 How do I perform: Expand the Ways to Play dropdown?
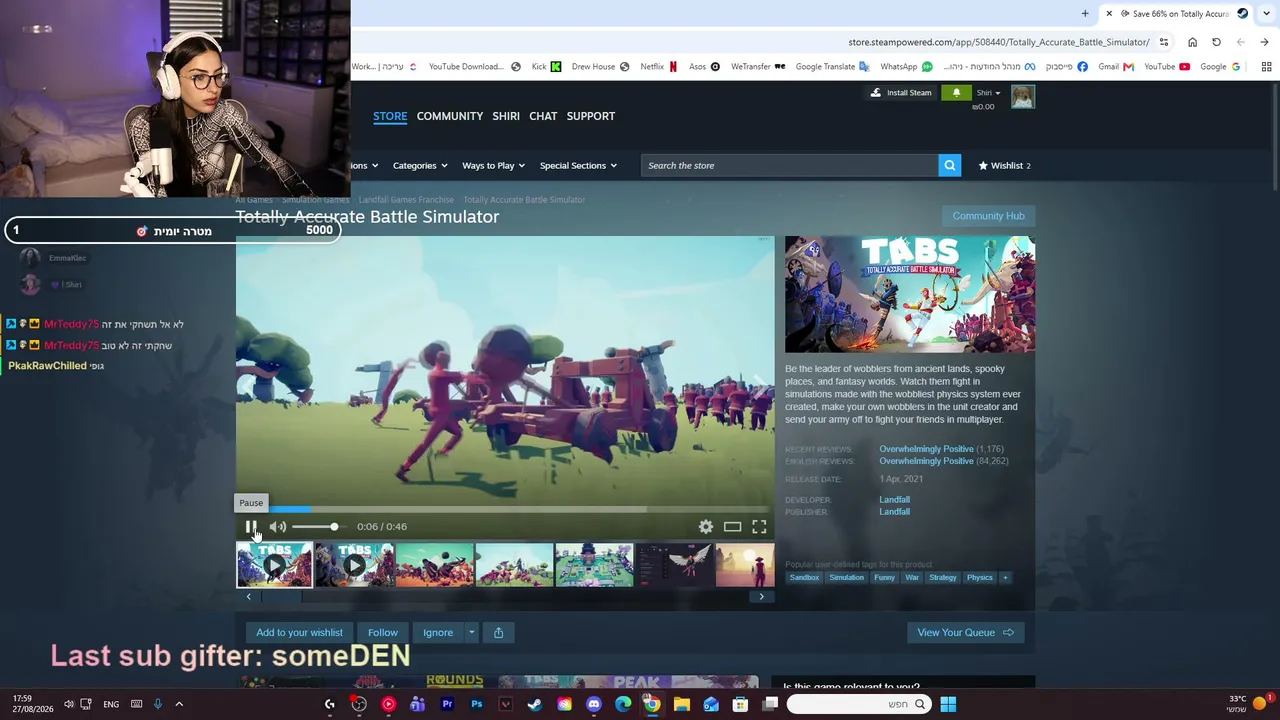494,165
